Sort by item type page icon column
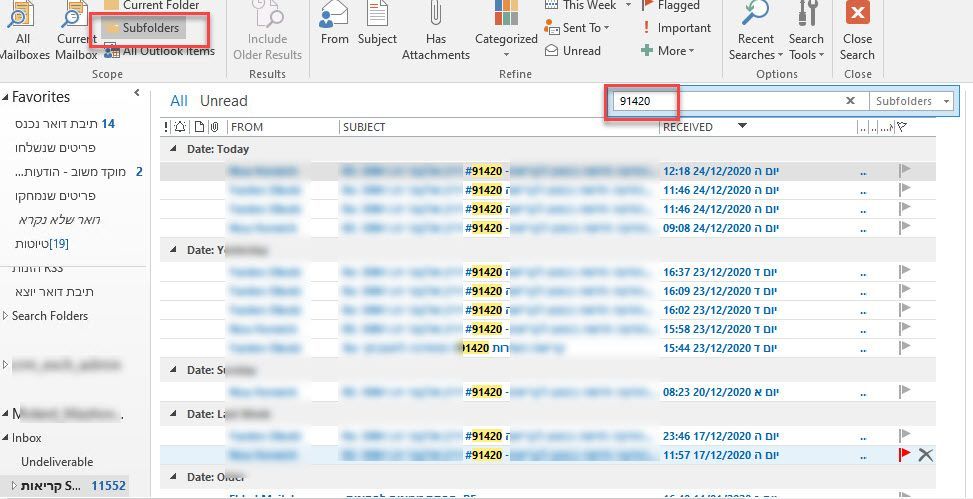 (x=199, y=127)
